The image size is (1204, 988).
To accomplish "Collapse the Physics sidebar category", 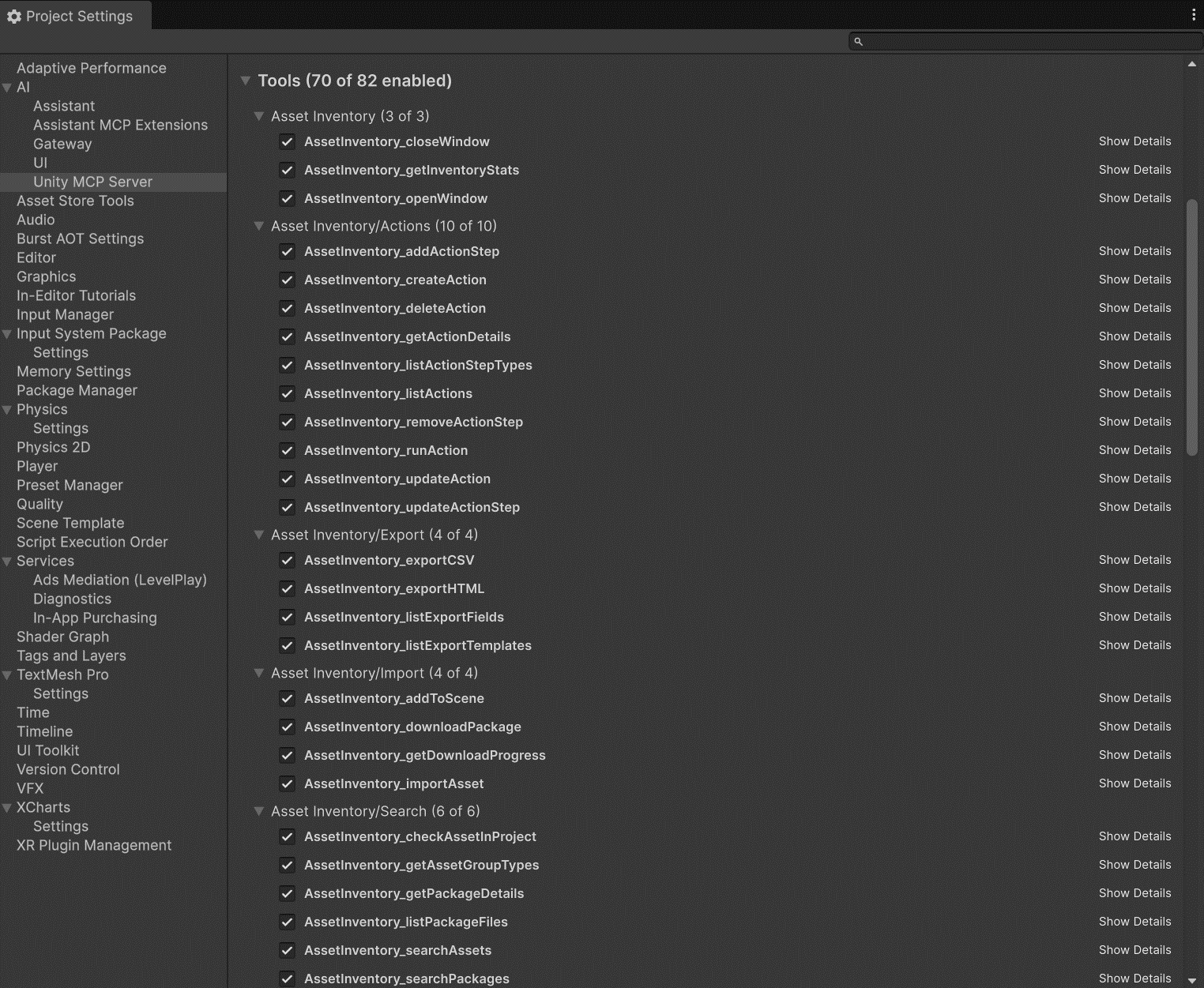I will (7, 410).
